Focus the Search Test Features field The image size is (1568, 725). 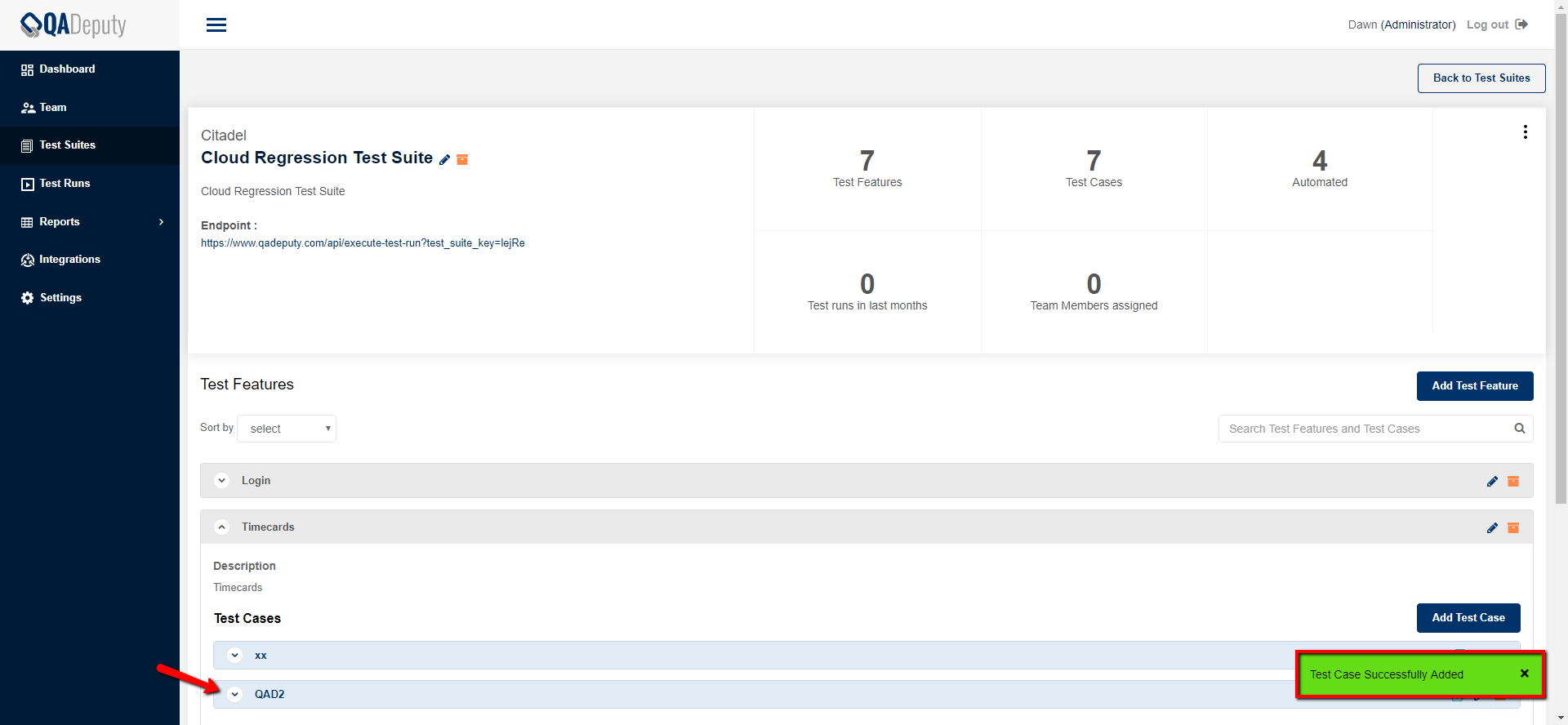pos(1375,429)
